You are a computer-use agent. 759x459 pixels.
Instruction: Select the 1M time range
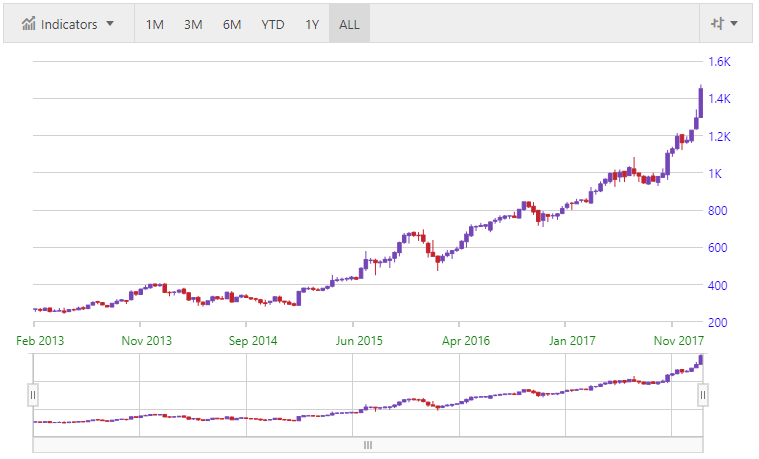(x=155, y=24)
